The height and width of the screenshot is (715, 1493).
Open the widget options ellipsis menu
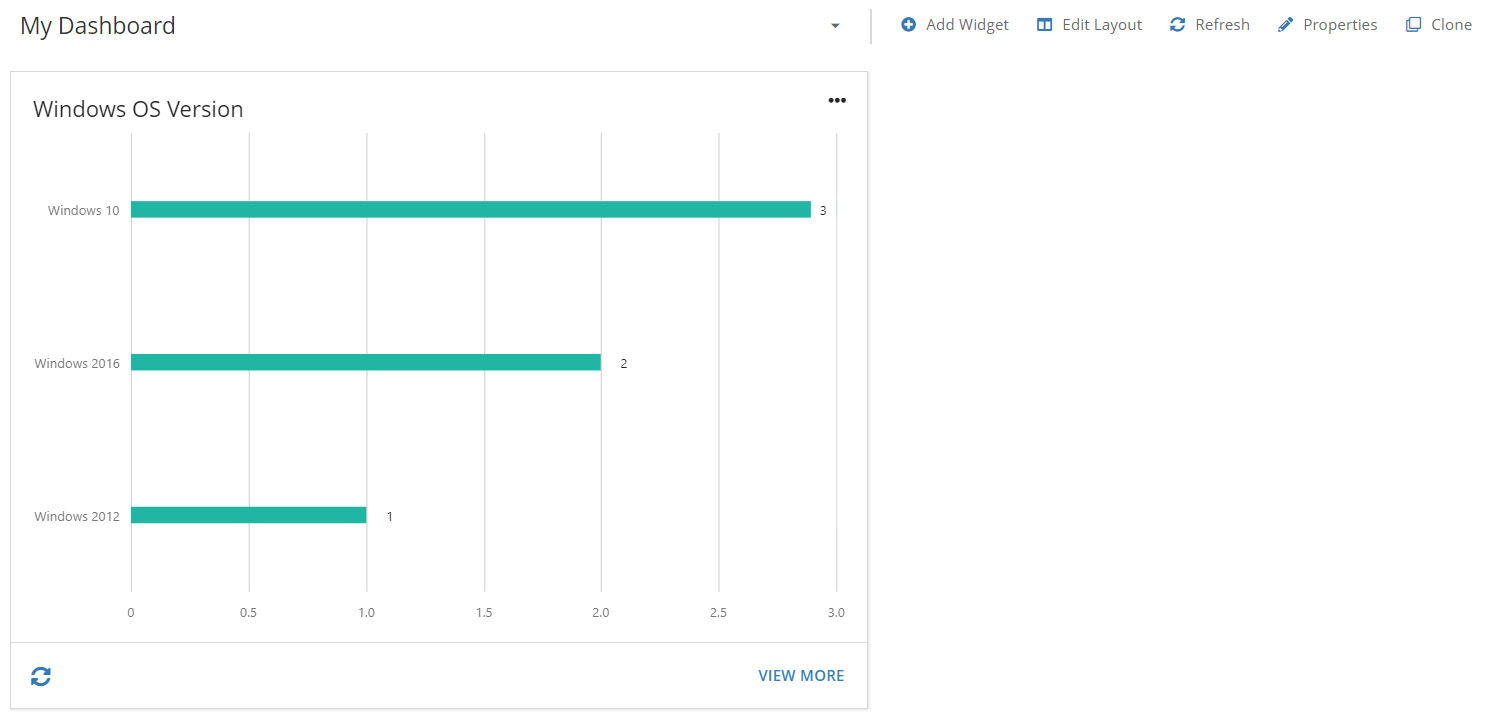pos(837,100)
